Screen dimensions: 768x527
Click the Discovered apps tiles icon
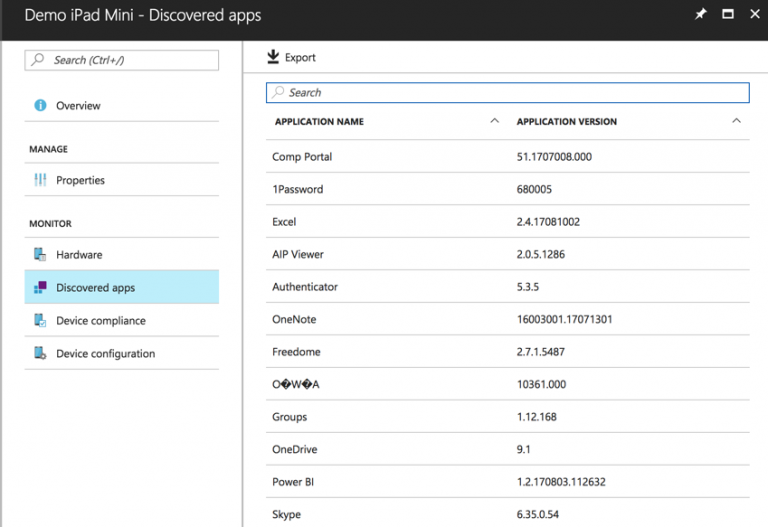[40, 287]
